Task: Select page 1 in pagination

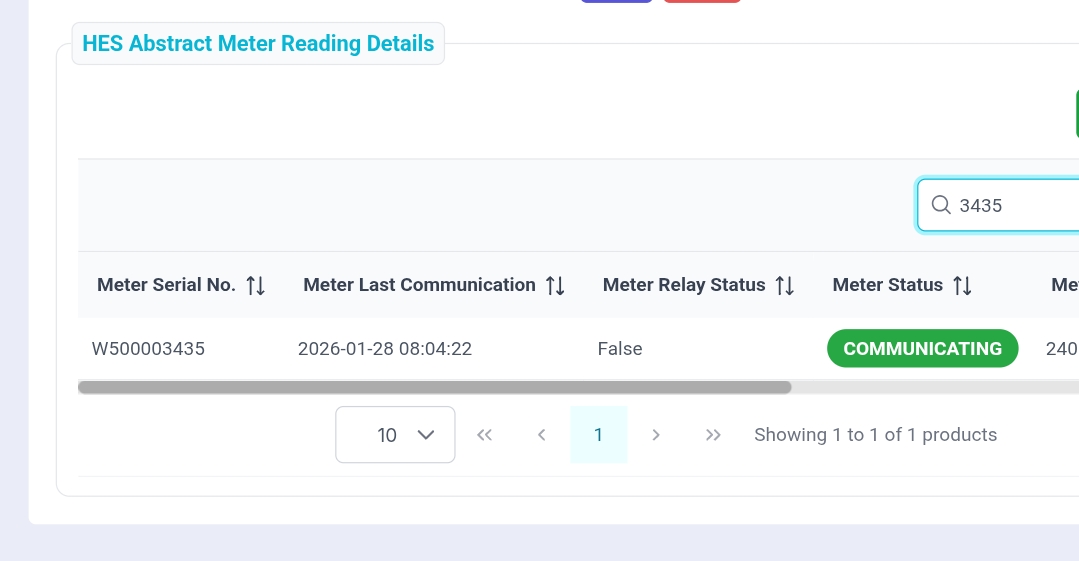Action: click(598, 435)
